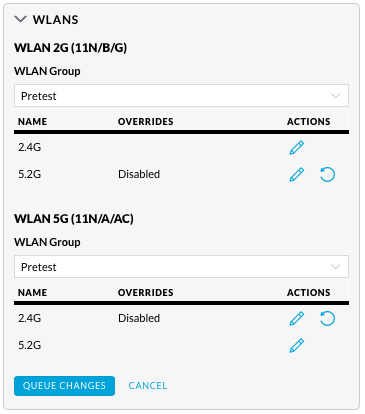Collapse the WLANS section chevron
Screen dimensions: 365x414
click(20, 19)
